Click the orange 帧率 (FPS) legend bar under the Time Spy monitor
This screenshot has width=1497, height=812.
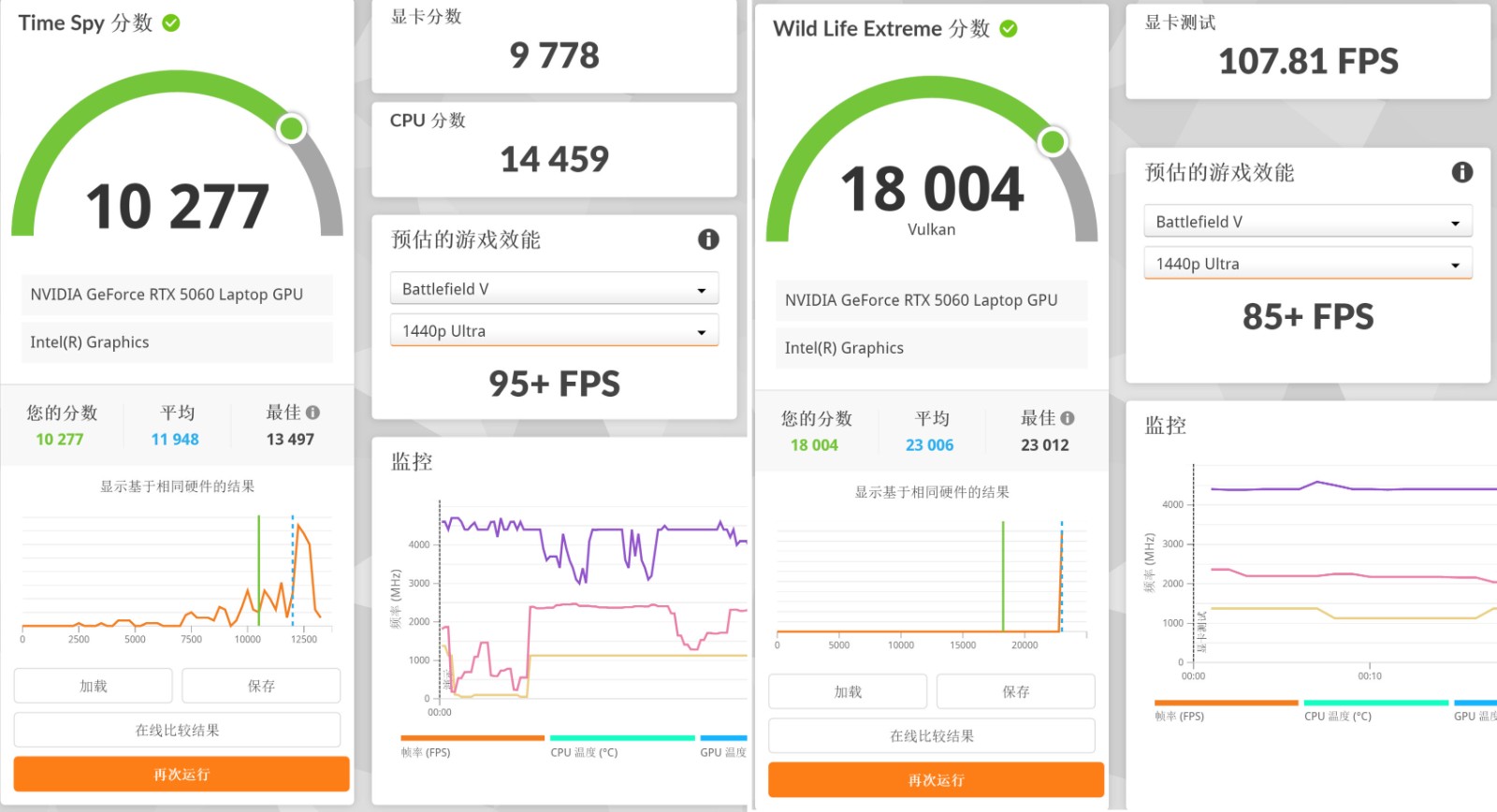[x=472, y=738]
